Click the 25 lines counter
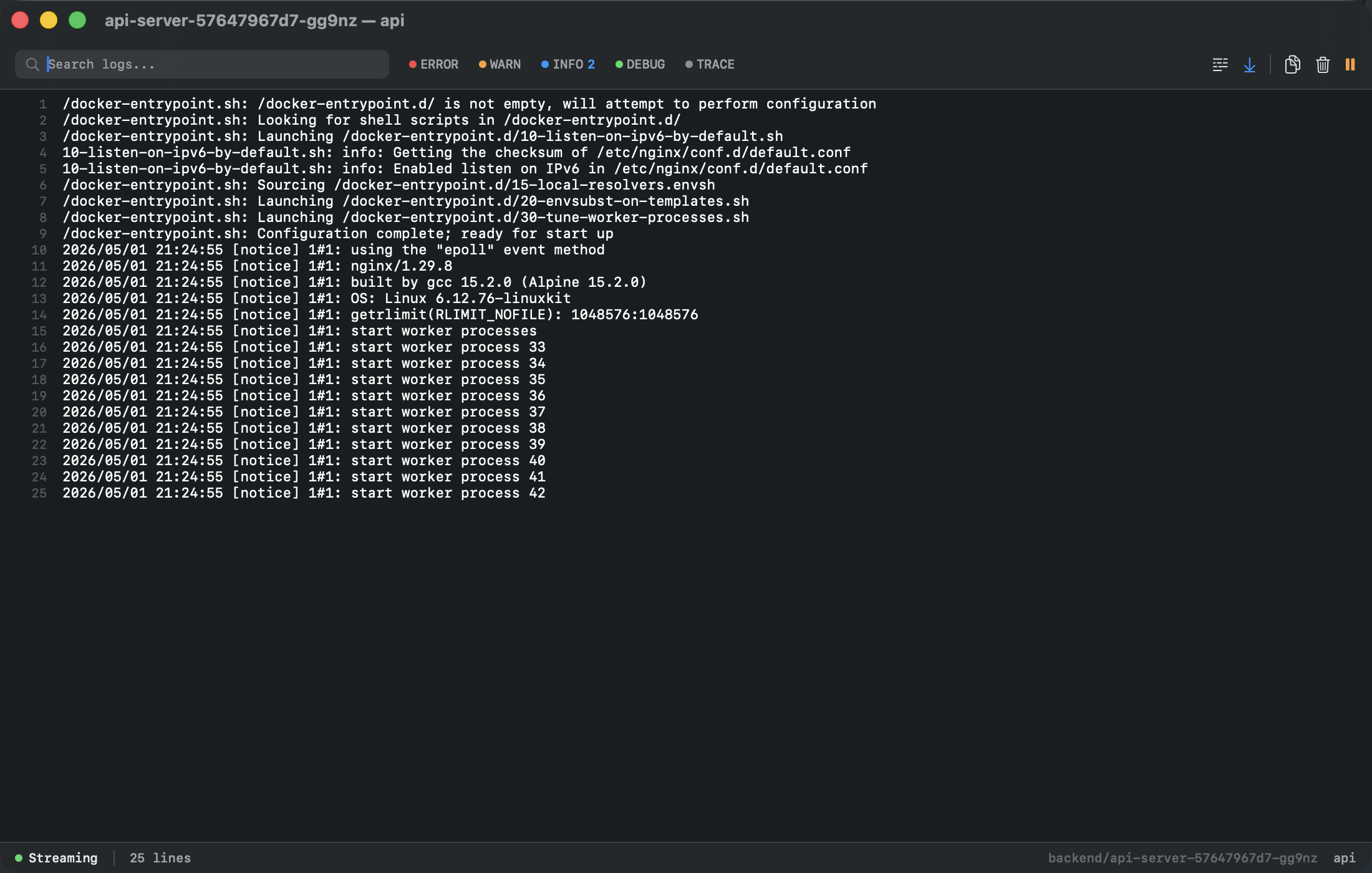 pyautogui.click(x=160, y=858)
